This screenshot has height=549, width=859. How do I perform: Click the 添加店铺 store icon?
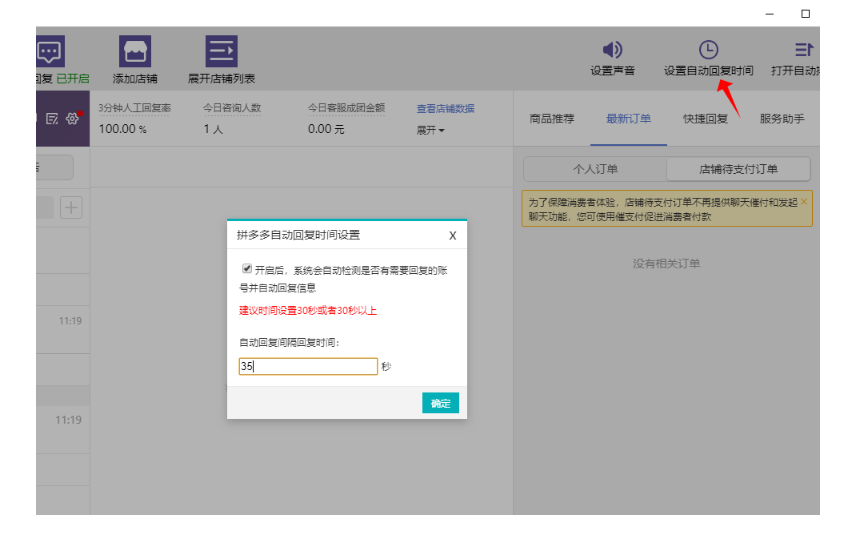pos(135,51)
